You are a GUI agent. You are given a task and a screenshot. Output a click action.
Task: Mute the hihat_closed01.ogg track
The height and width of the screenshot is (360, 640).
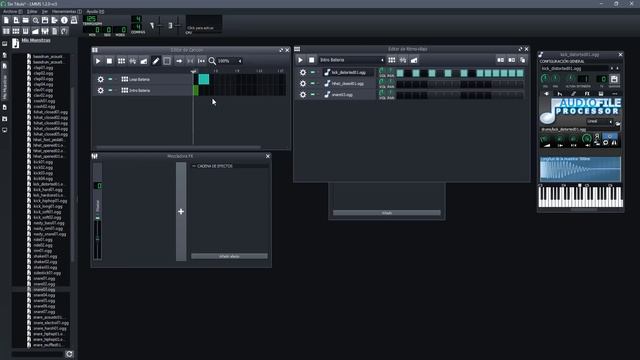[x=313, y=83]
